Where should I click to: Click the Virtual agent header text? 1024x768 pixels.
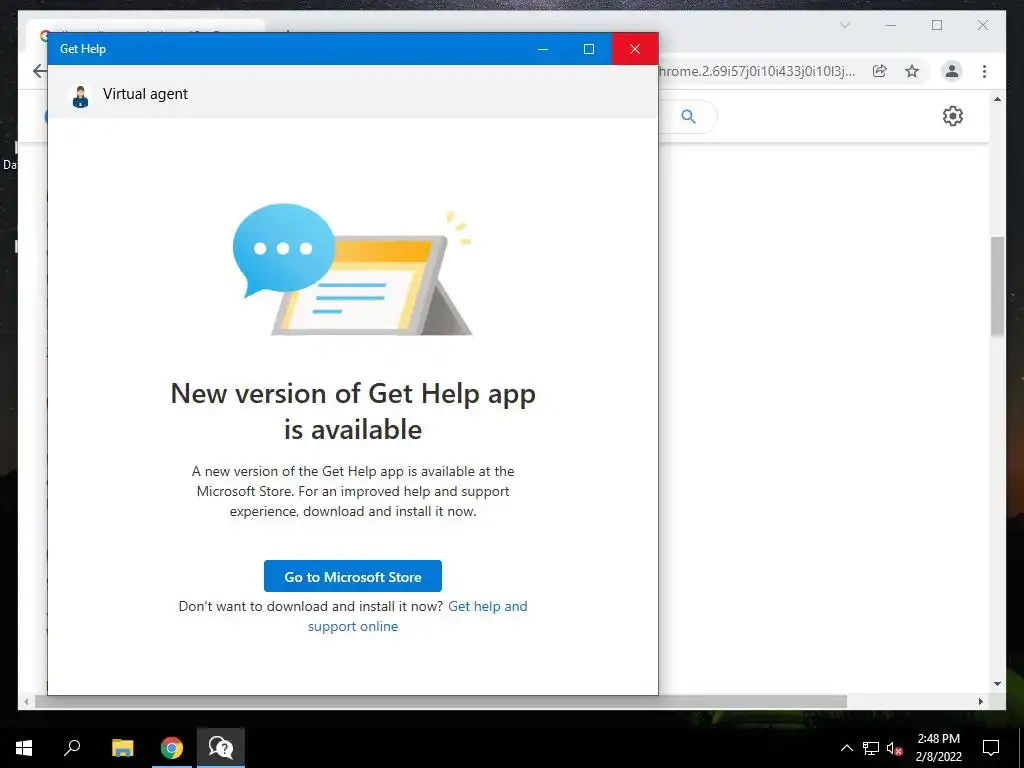click(145, 94)
